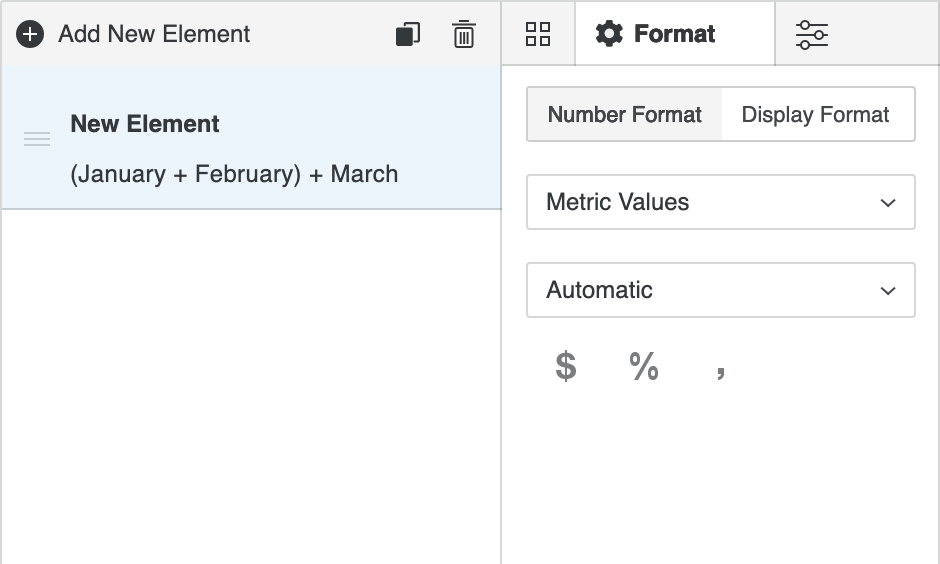Open the grid layout tab

pos(538,34)
